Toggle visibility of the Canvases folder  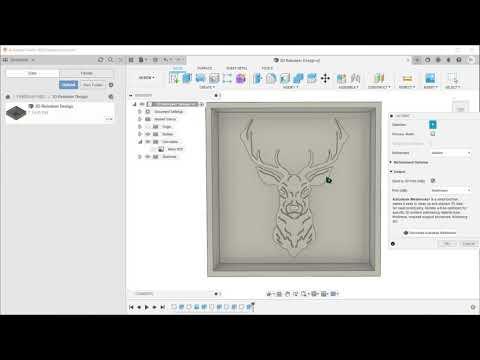[x=148, y=142]
